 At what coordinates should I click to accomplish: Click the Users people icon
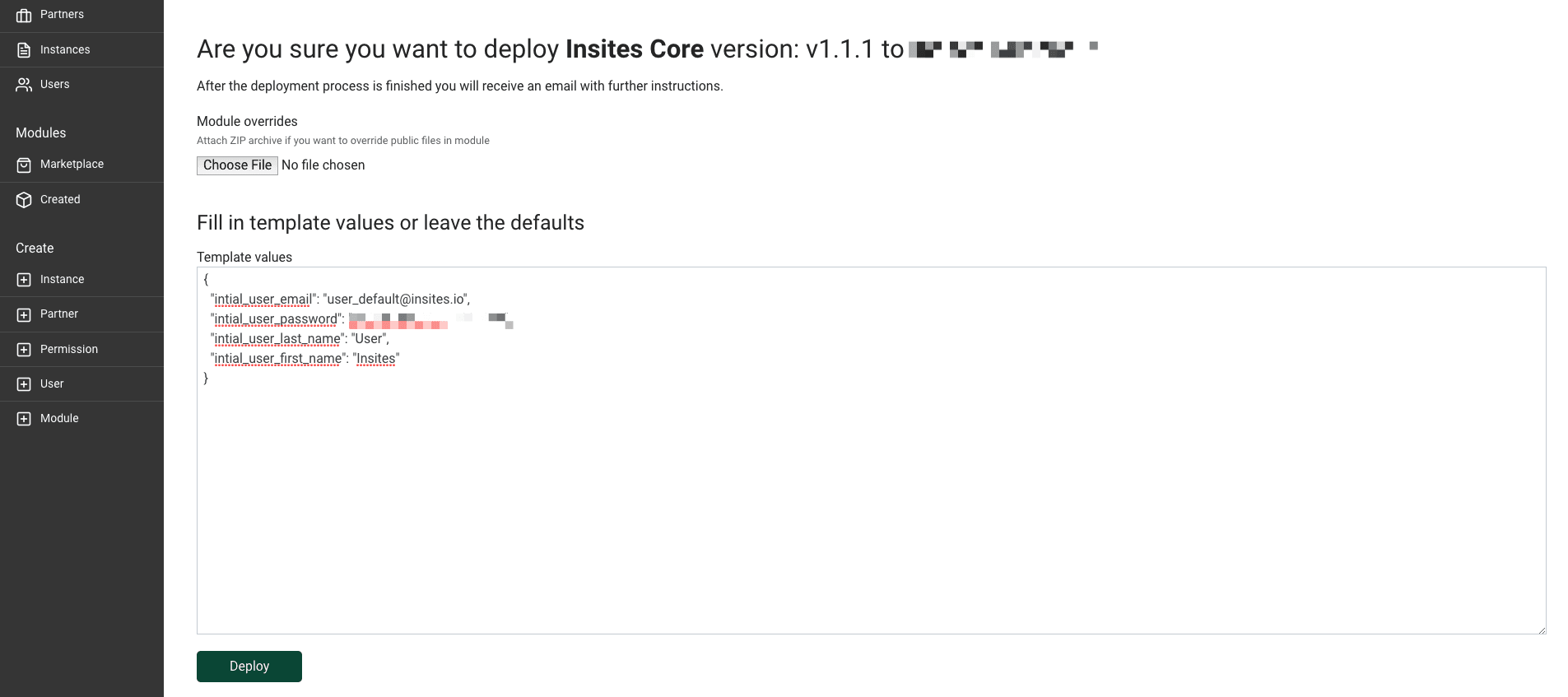24,85
